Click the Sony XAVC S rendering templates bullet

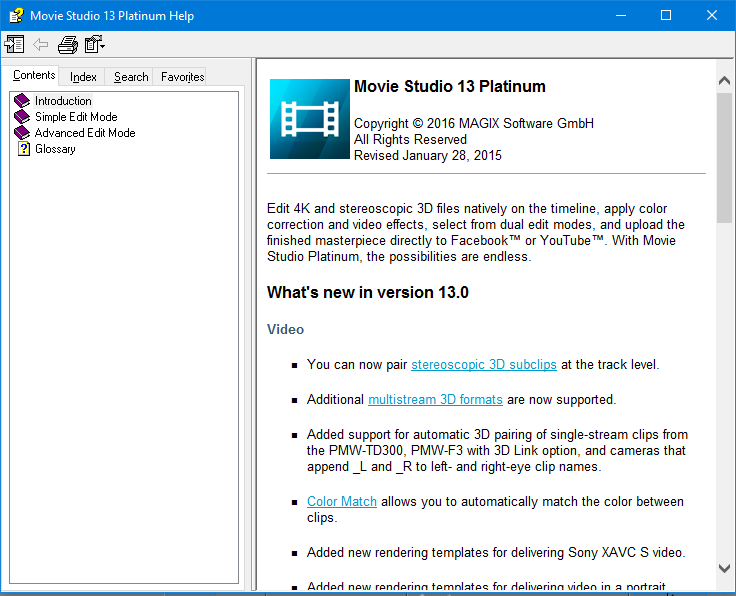[496, 553]
